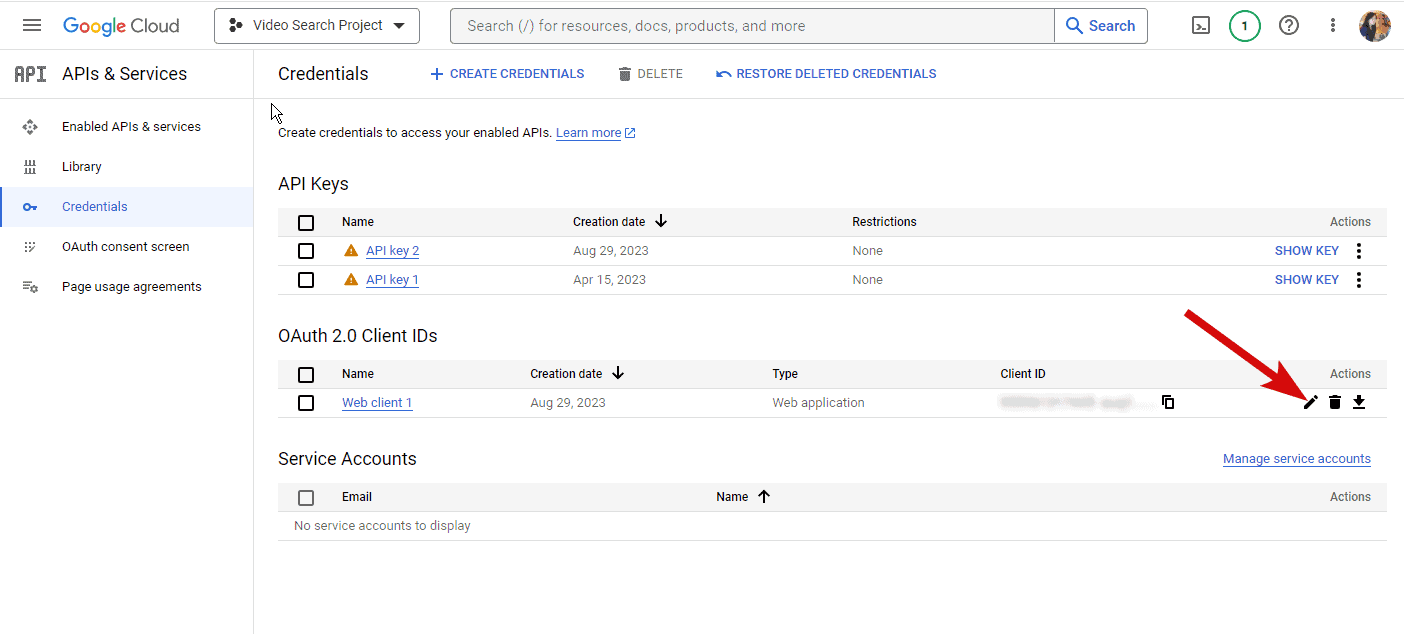This screenshot has height=634, width=1404.
Task: Click the API Keys Name column header
Action: pos(358,222)
